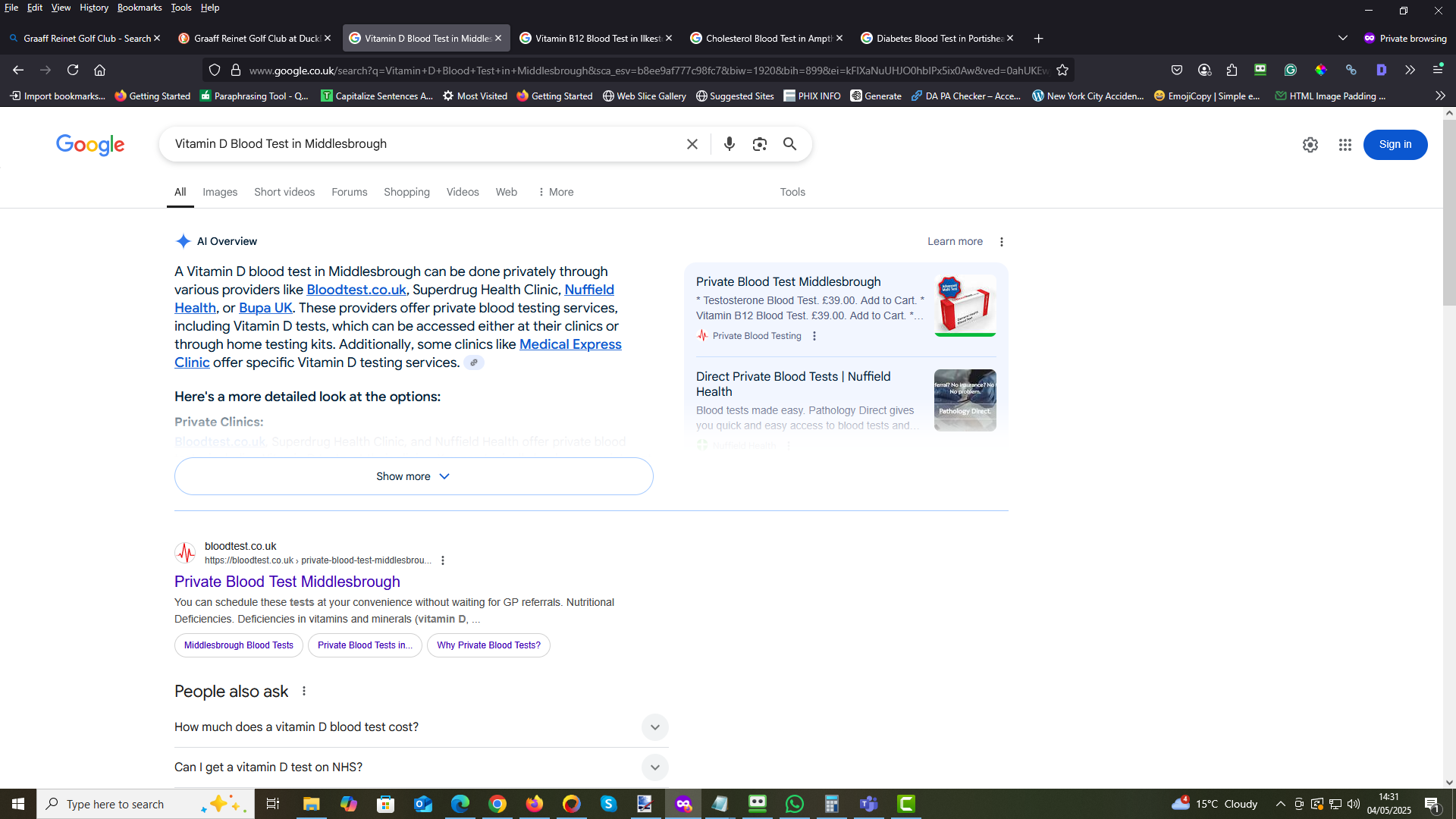Reload the current page
This screenshot has height=819, width=1456.
pyautogui.click(x=73, y=70)
